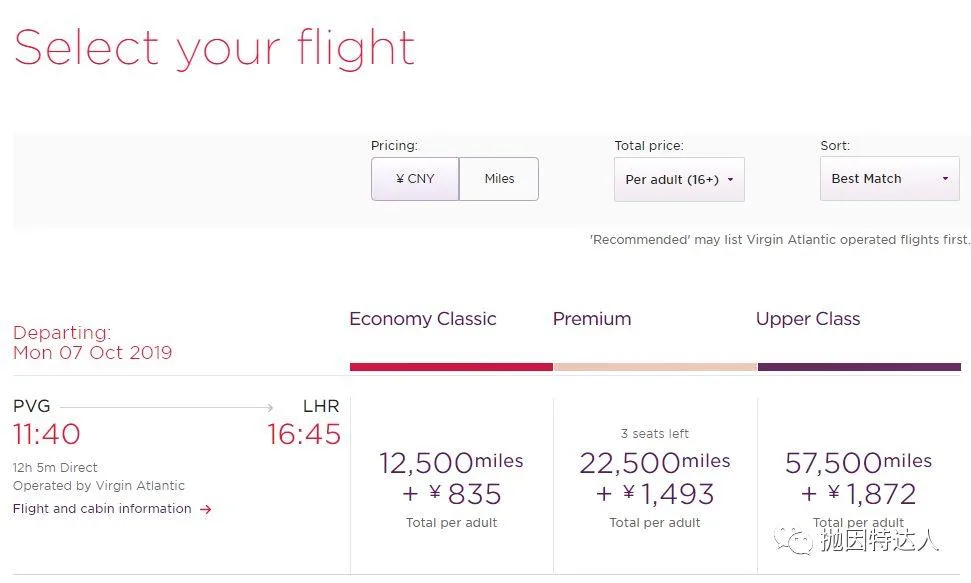This screenshot has width=971, height=583.
Task: Click the Economy Classic red fare band
Action: click(x=450, y=367)
